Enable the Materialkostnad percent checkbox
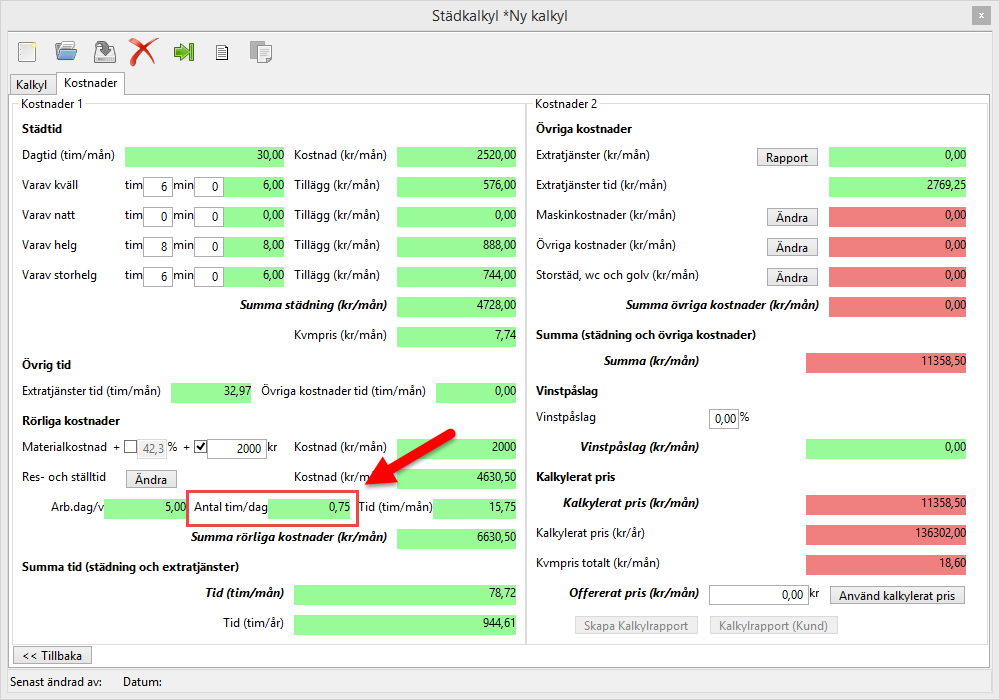 [130, 447]
